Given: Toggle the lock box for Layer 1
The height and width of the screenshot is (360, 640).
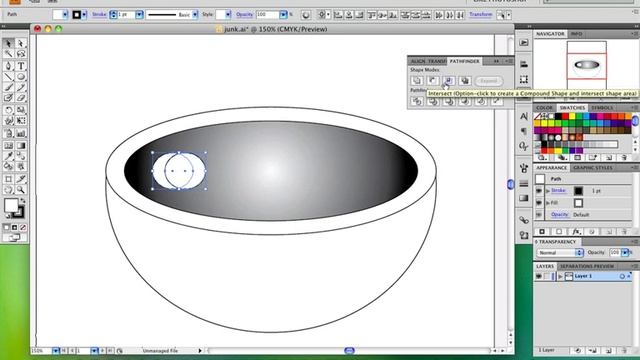Looking at the screenshot, I should (x=547, y=276).
